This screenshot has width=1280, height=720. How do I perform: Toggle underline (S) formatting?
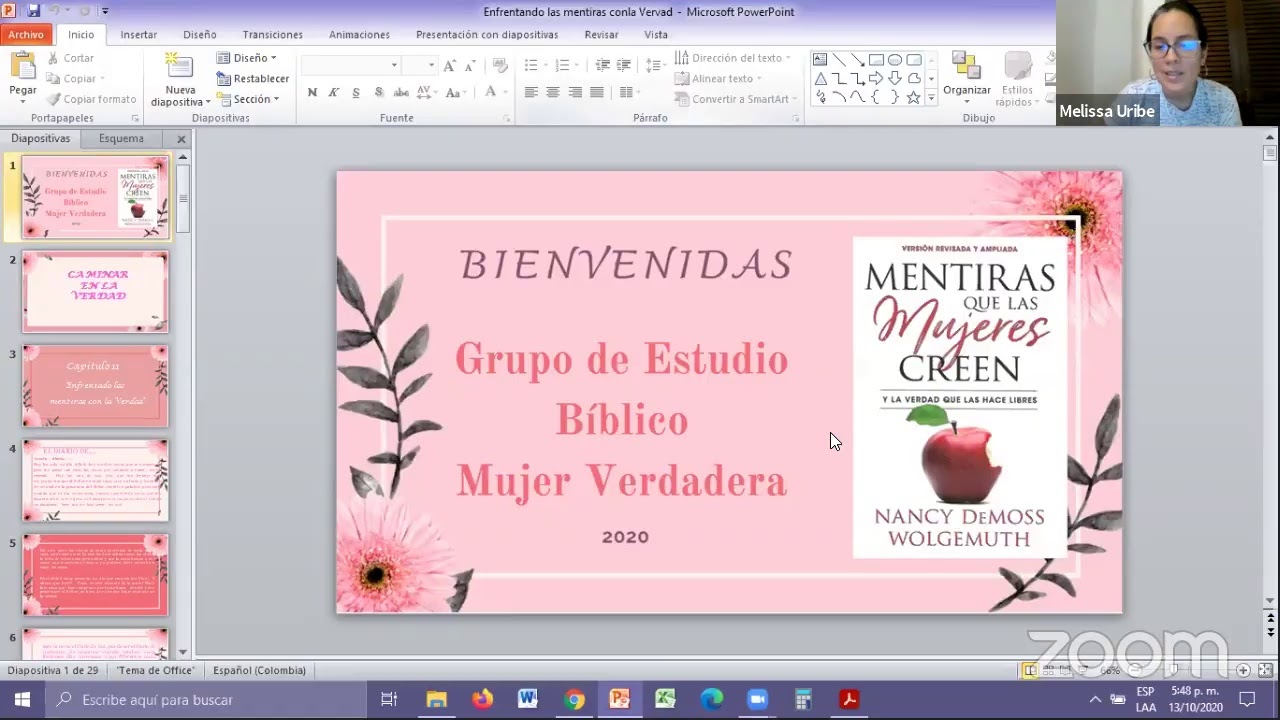[356, 92]
